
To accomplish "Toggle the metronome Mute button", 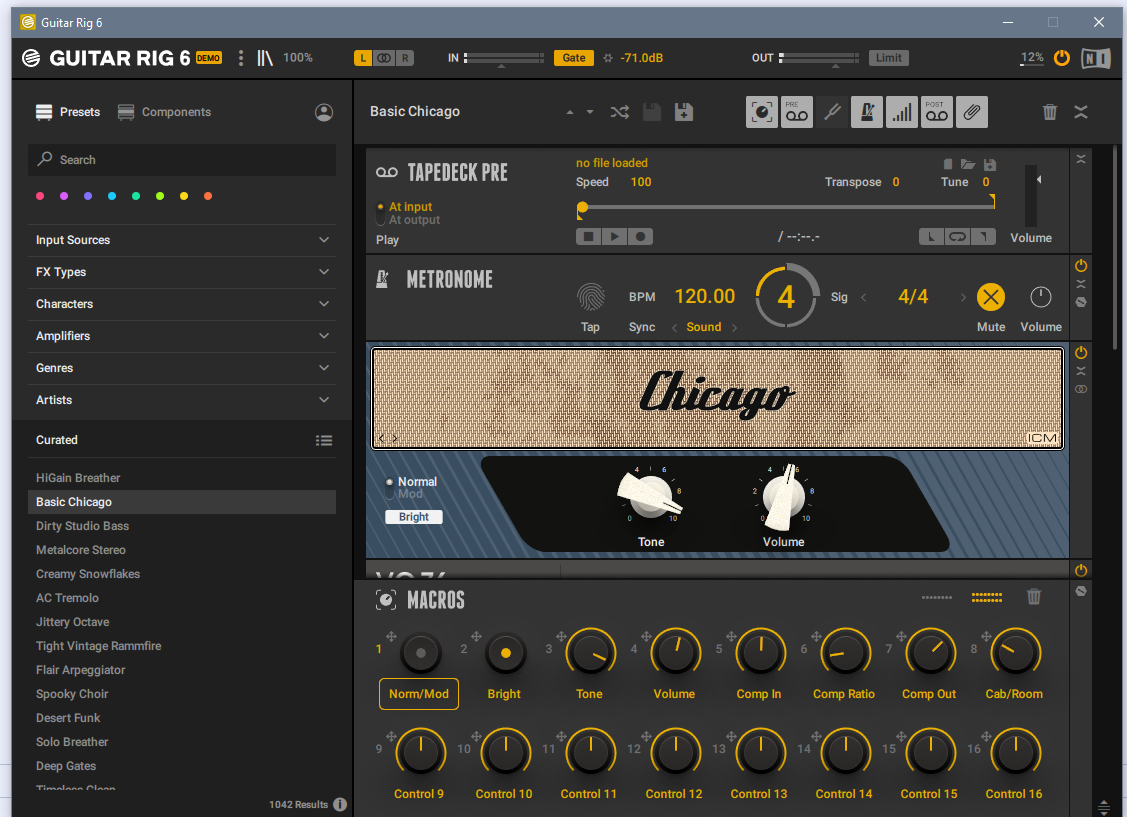I will [990, 297].
